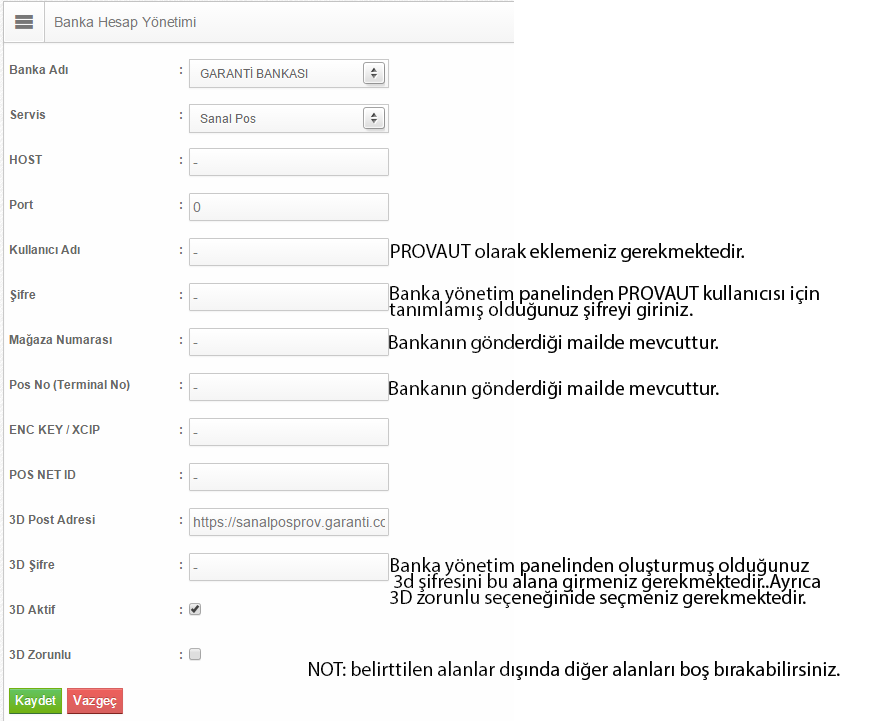876x721 pixels.
Task: Cancel with the Vazgeç button
Action: click(x=95, y=701)
